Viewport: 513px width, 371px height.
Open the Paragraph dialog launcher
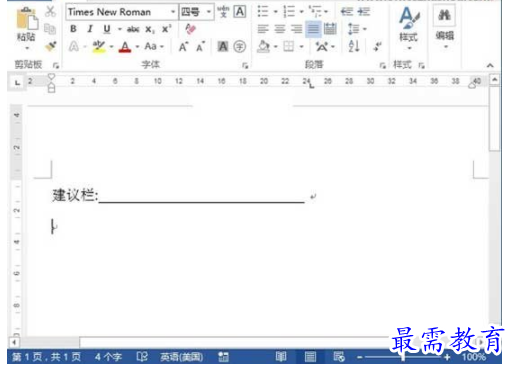click(x=383, y=66)
